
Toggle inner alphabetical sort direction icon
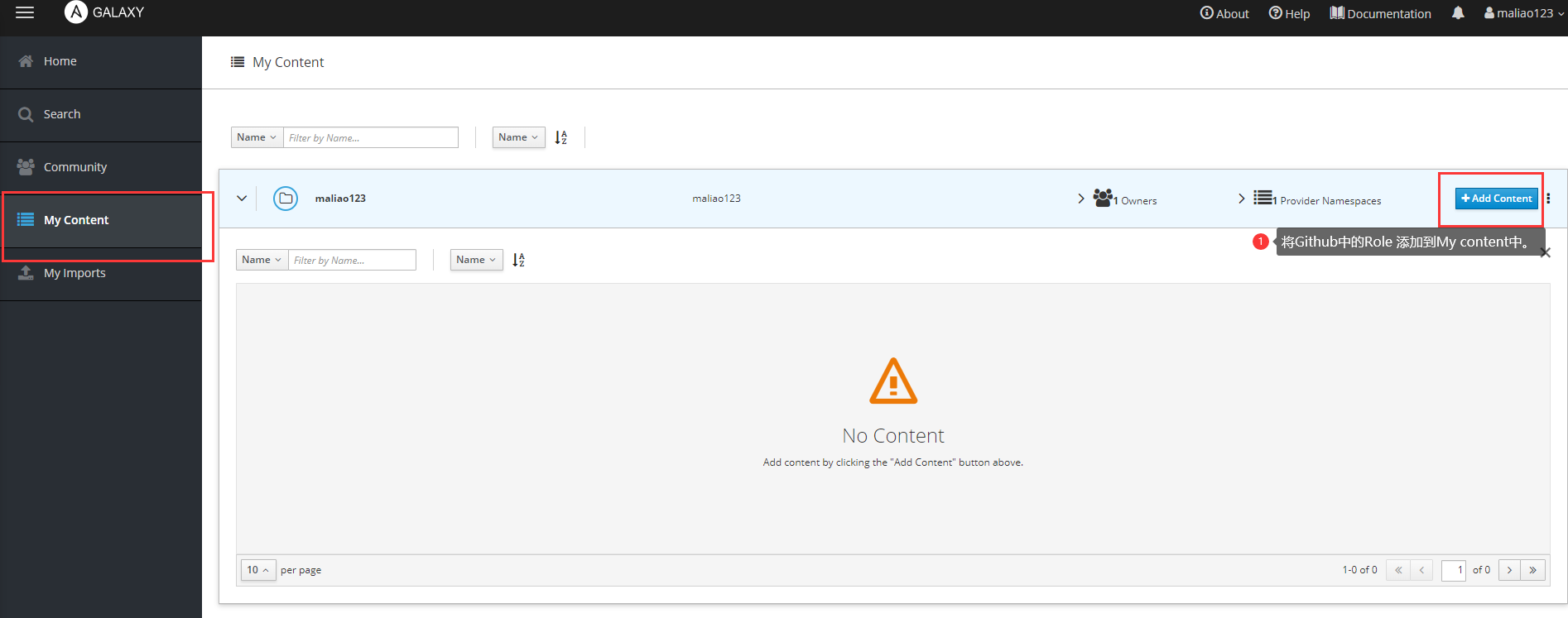pyautogui.click(x=519, y=260)
